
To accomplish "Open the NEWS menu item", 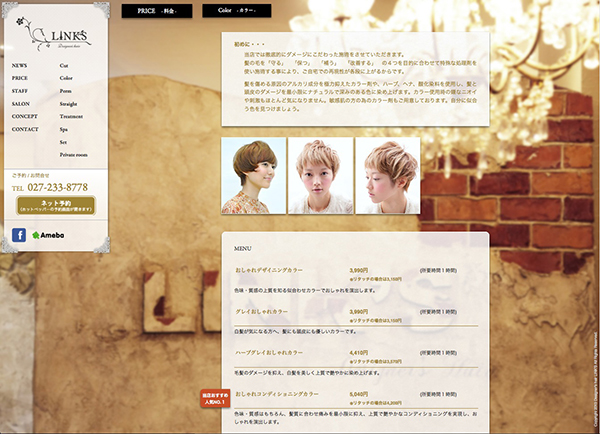I will 19,65.
